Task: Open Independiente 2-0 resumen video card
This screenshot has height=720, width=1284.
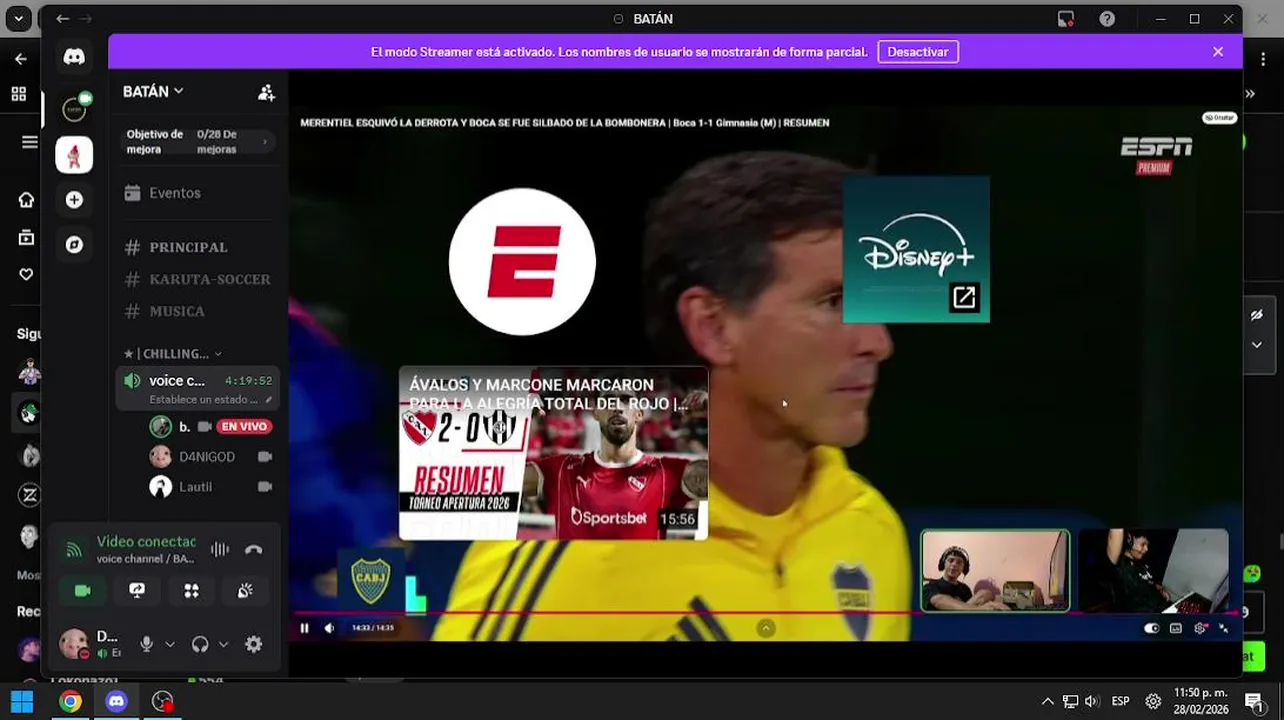Action: click(x=553, y=453)
